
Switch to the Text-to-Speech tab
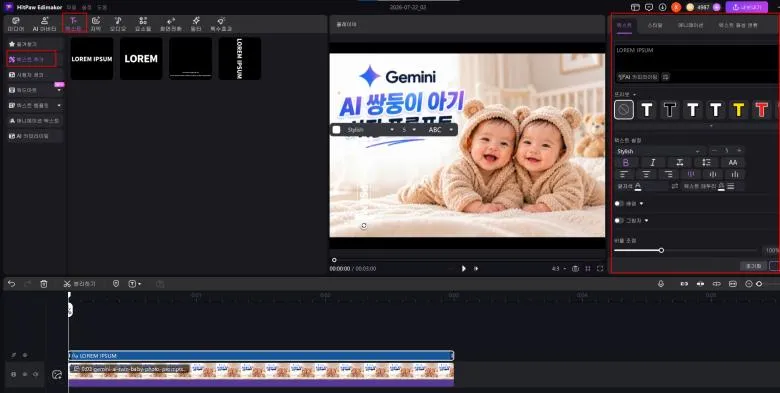coord(738,25)
